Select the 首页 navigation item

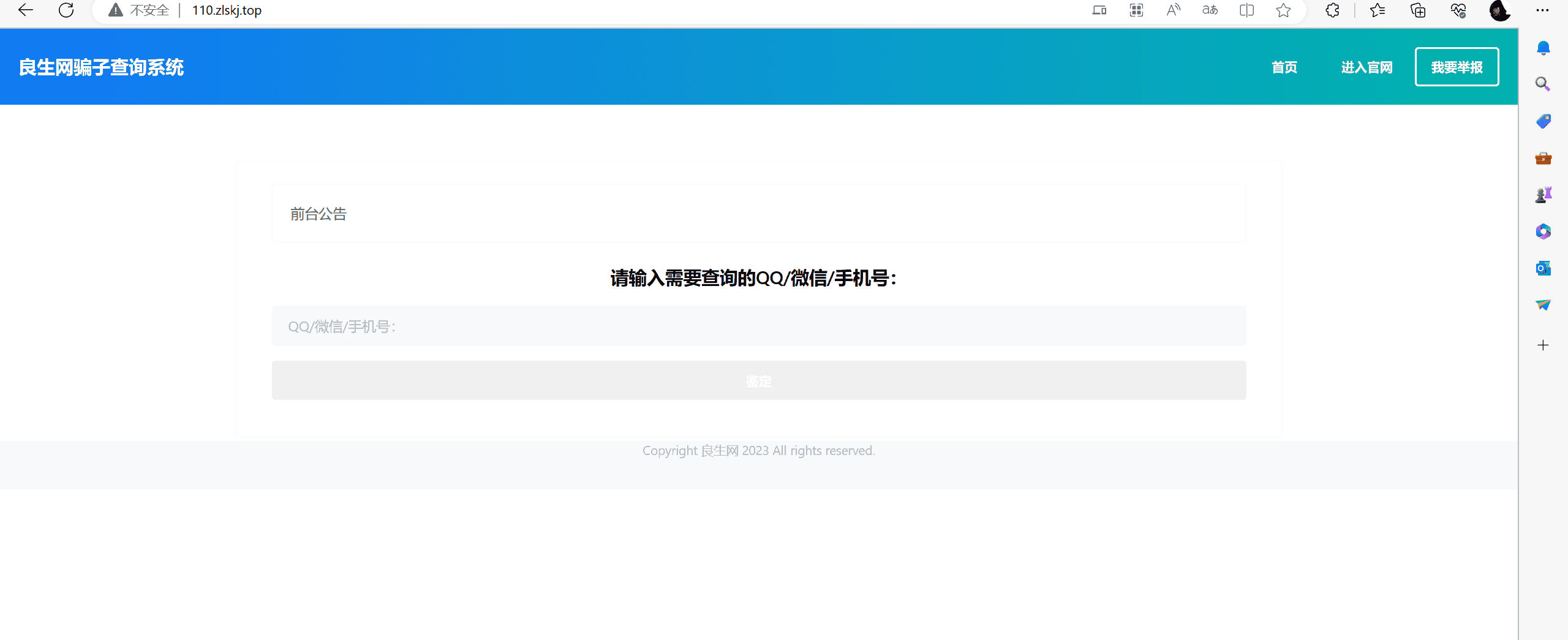click(x=1285, y=67)
